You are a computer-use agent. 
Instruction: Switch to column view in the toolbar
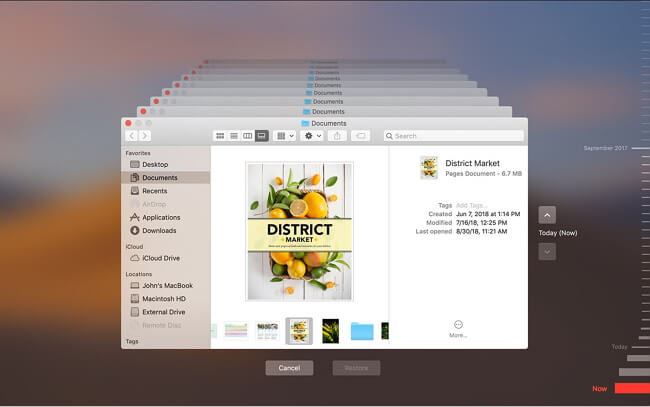[x=248, y=135]
